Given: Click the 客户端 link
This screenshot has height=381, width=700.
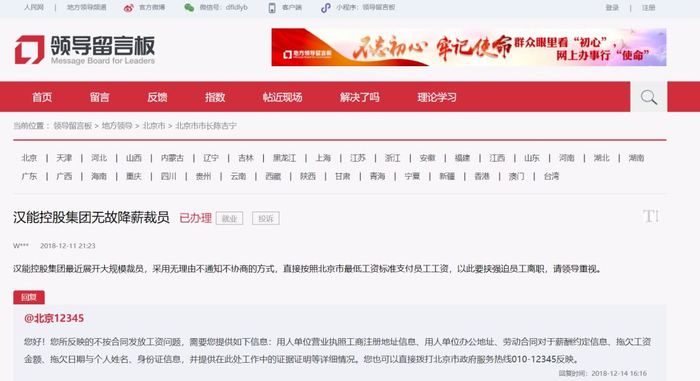Looking at the screenshot, I should (x=292, y=8).
